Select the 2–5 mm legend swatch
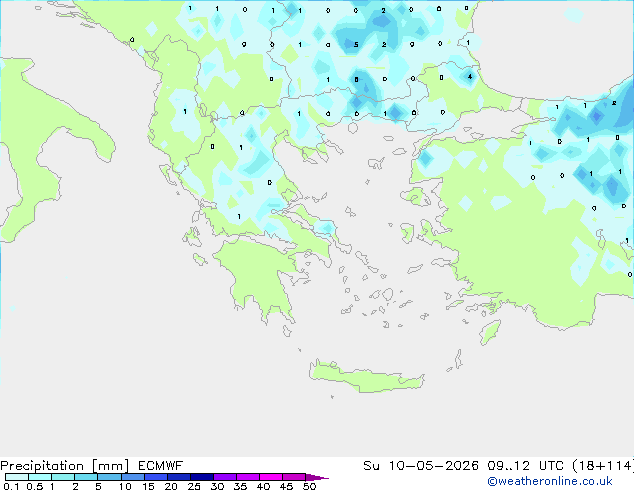This screenshot has width=634, height=490. [86, 477]
